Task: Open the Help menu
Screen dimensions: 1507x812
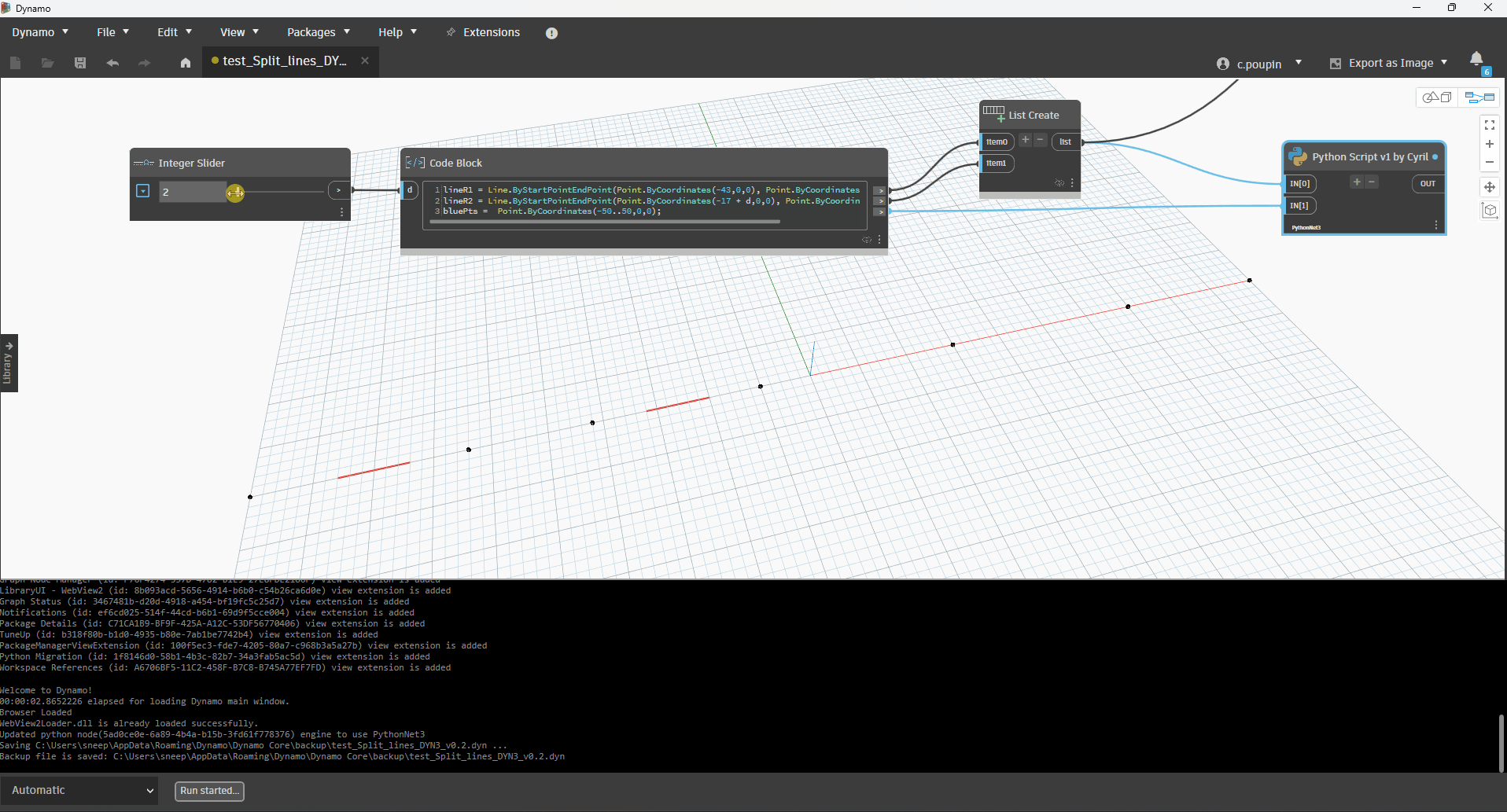Action: pos(397,32)
